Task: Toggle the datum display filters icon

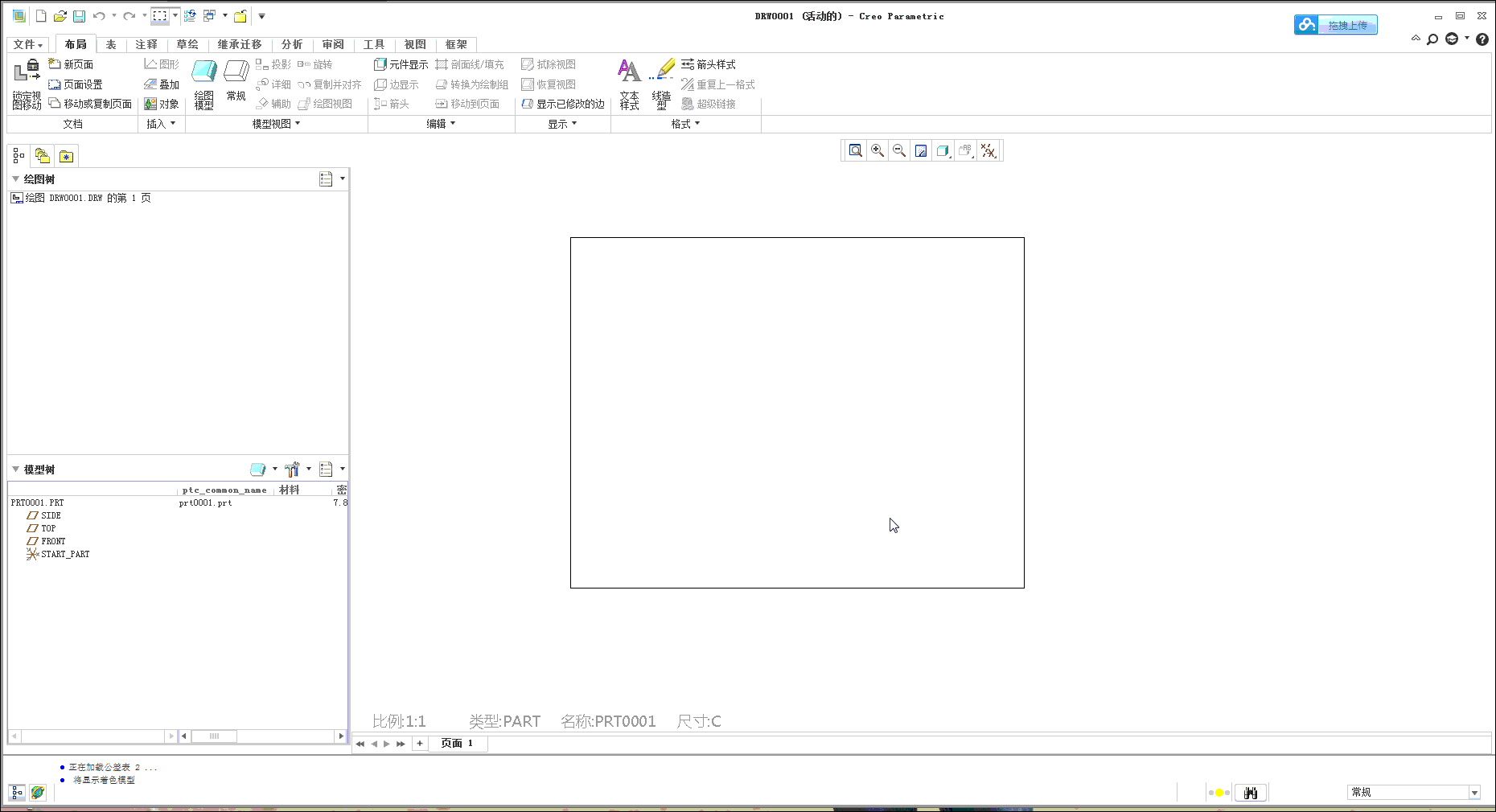Action: pos(988,150)
